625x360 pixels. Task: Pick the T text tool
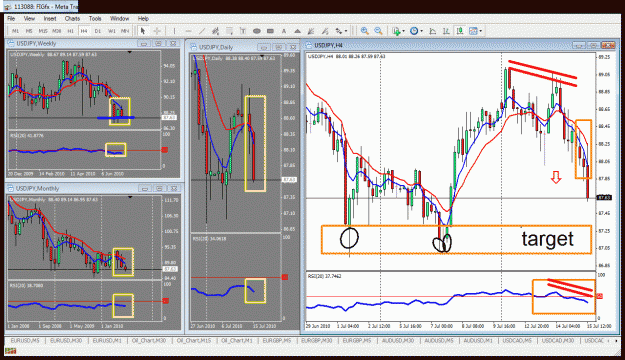pos(243,31)
